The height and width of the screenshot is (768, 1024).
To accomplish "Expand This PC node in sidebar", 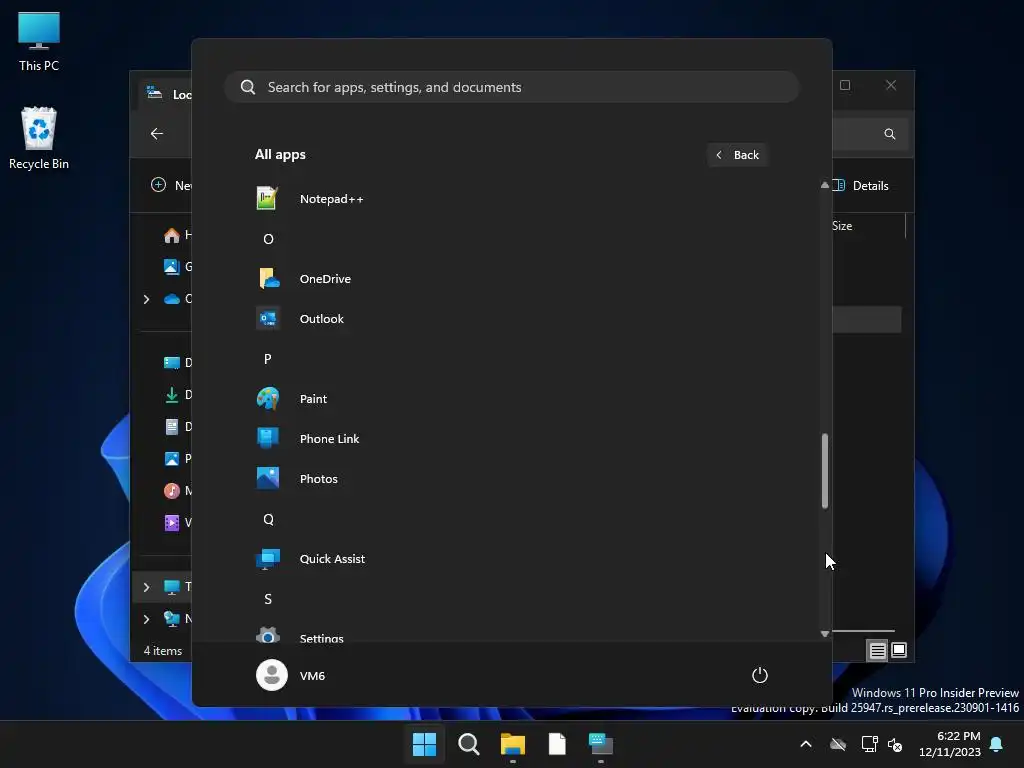I will (x=146, y=587).
